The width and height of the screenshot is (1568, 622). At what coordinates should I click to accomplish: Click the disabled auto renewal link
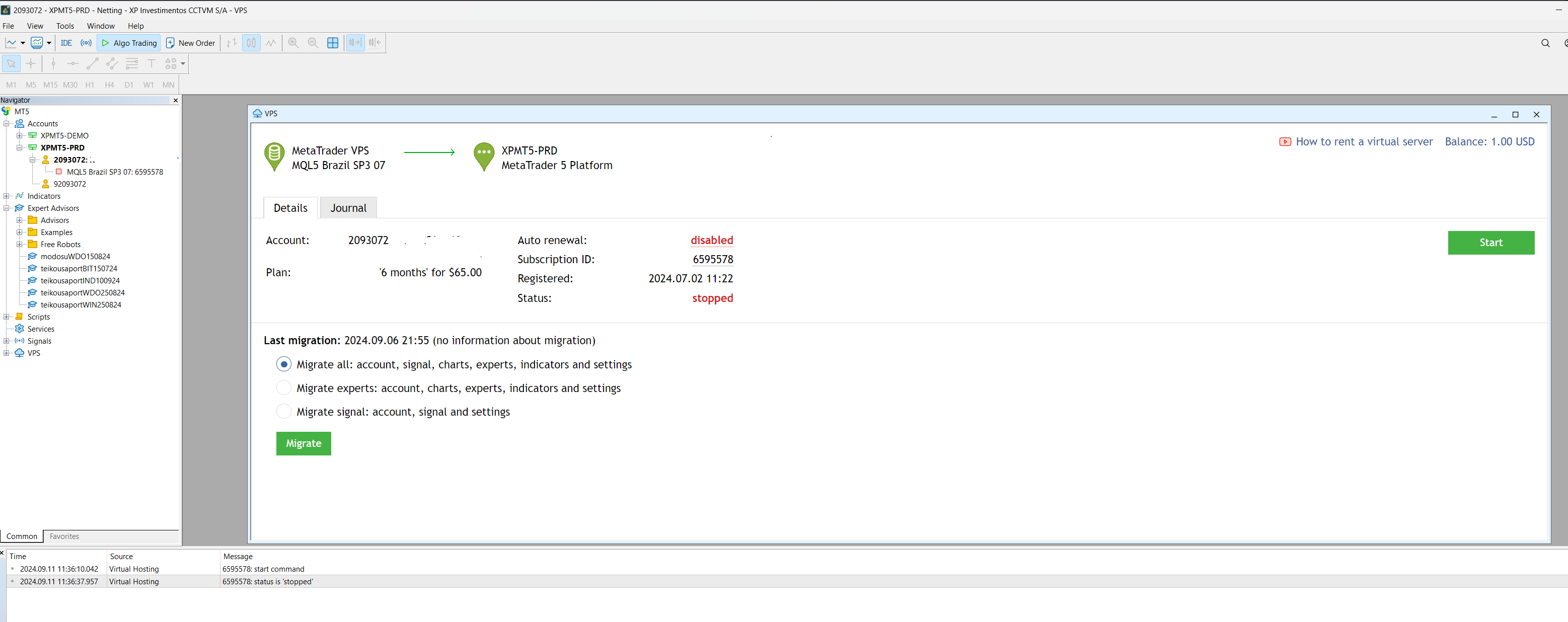pyautogui.click(x=712, y=240)
